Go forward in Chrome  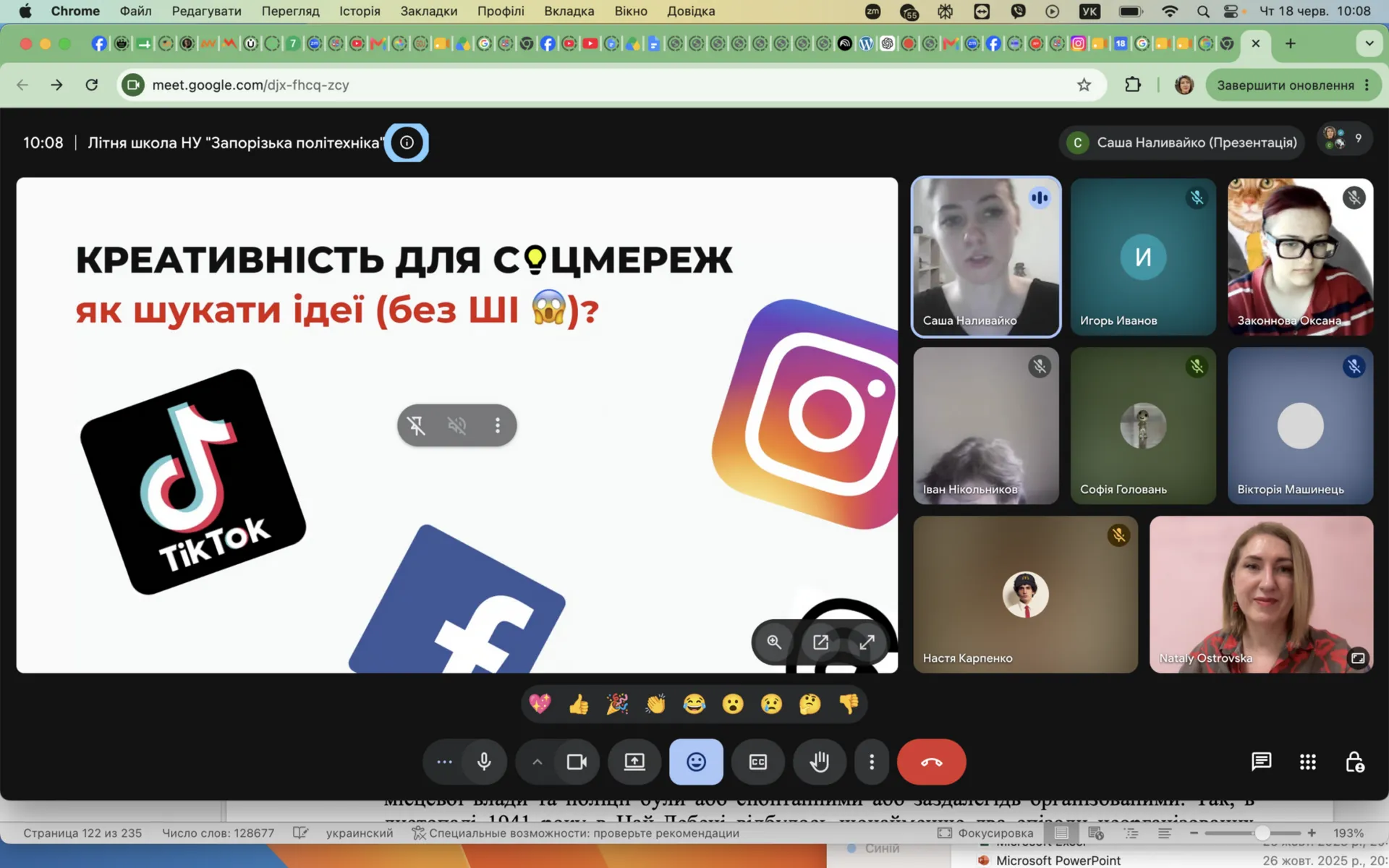(x=56, y=85)
